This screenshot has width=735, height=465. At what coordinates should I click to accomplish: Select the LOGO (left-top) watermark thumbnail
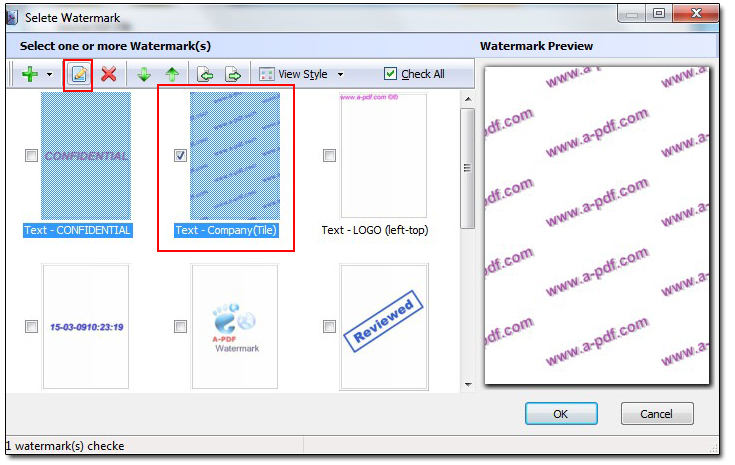point(384,156)
